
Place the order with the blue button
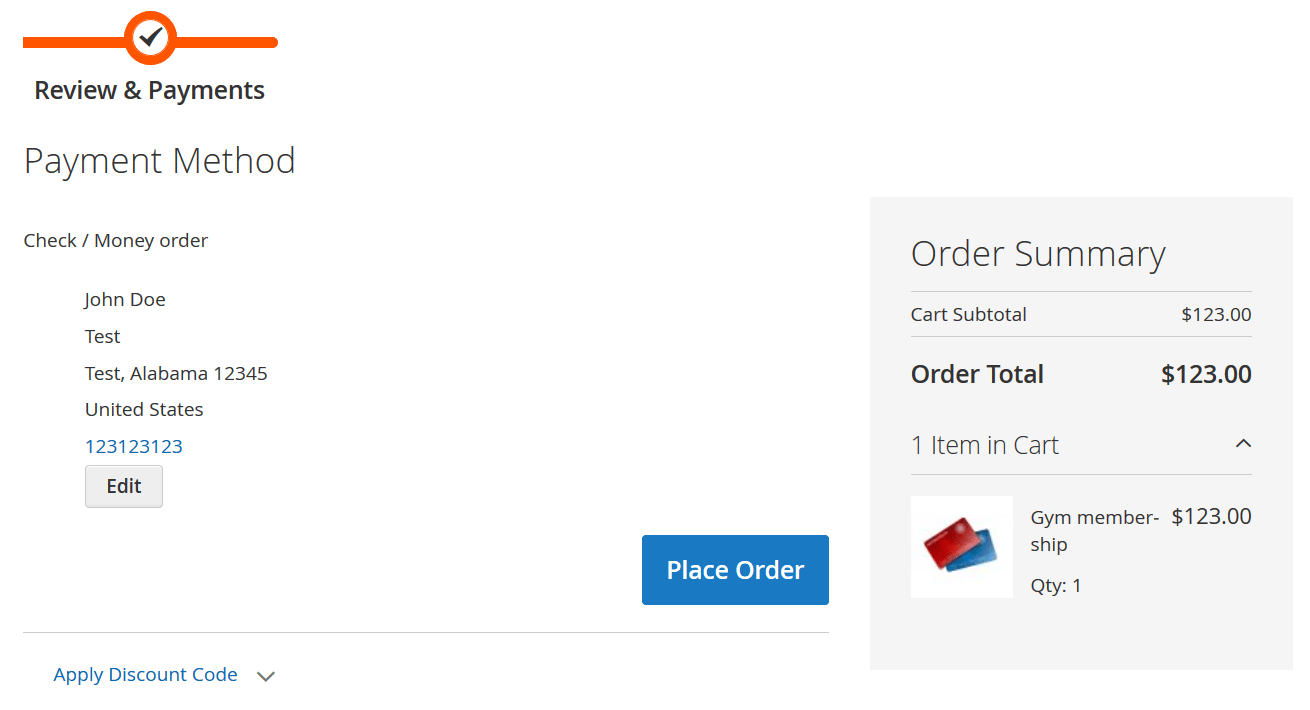[735, 570]
